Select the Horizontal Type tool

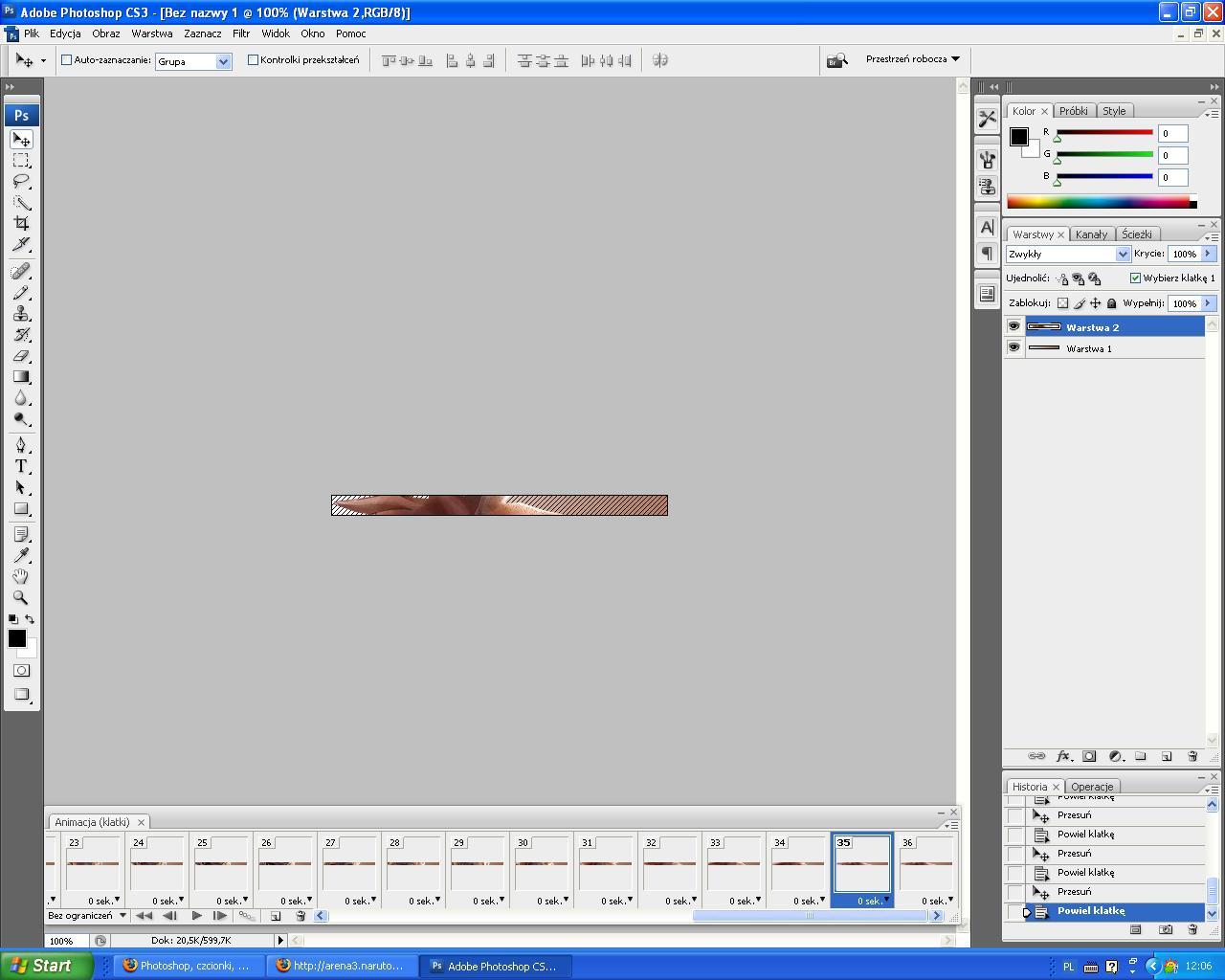pyautogui.click(x=21, y=466)
